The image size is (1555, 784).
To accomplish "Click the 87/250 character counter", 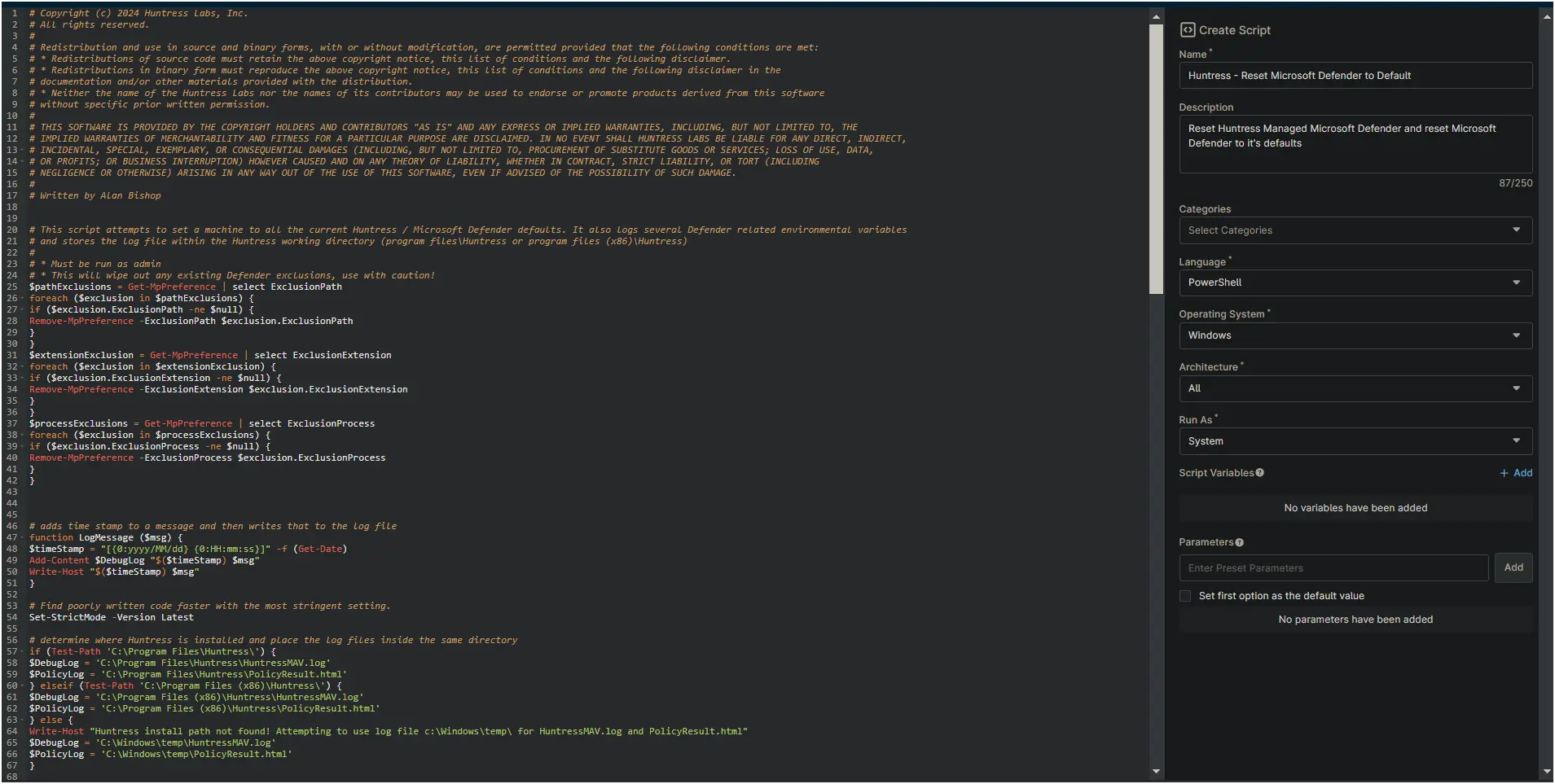I will (x=1515, y=183).
